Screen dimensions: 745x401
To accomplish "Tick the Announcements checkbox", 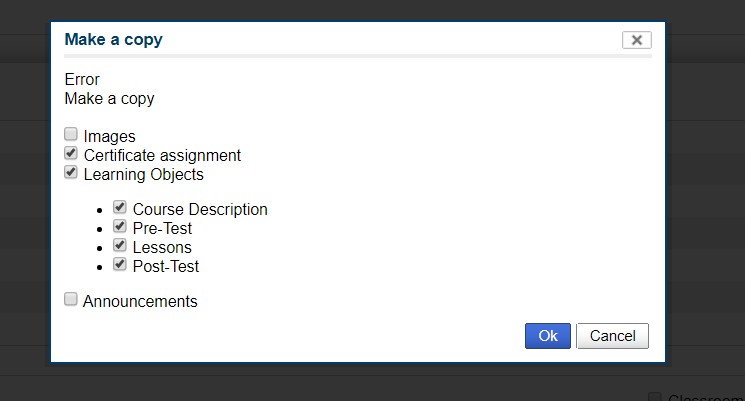I will pyautogui.click(x=71, y=299).
